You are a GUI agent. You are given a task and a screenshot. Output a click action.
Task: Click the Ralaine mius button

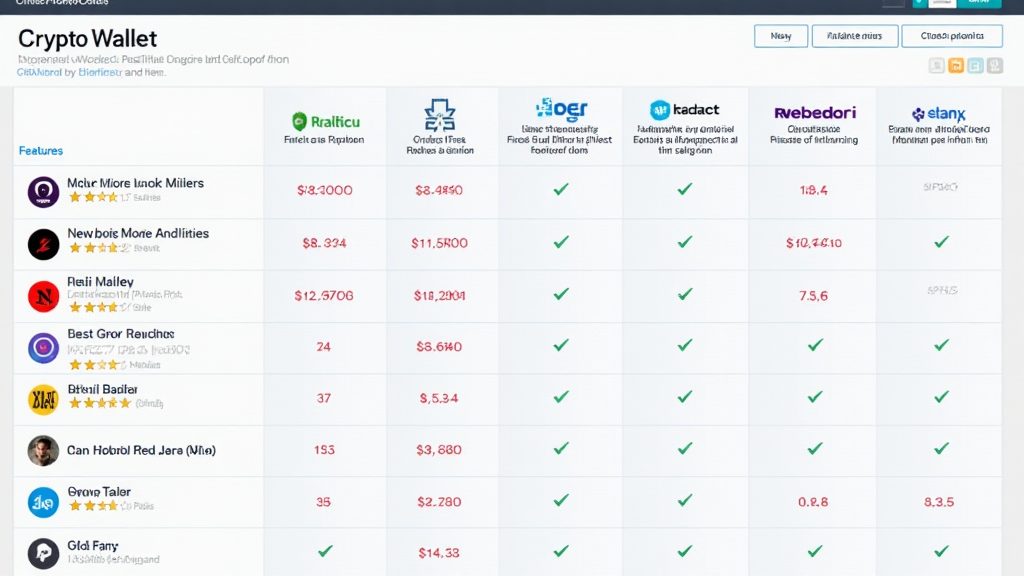(855, 36)
